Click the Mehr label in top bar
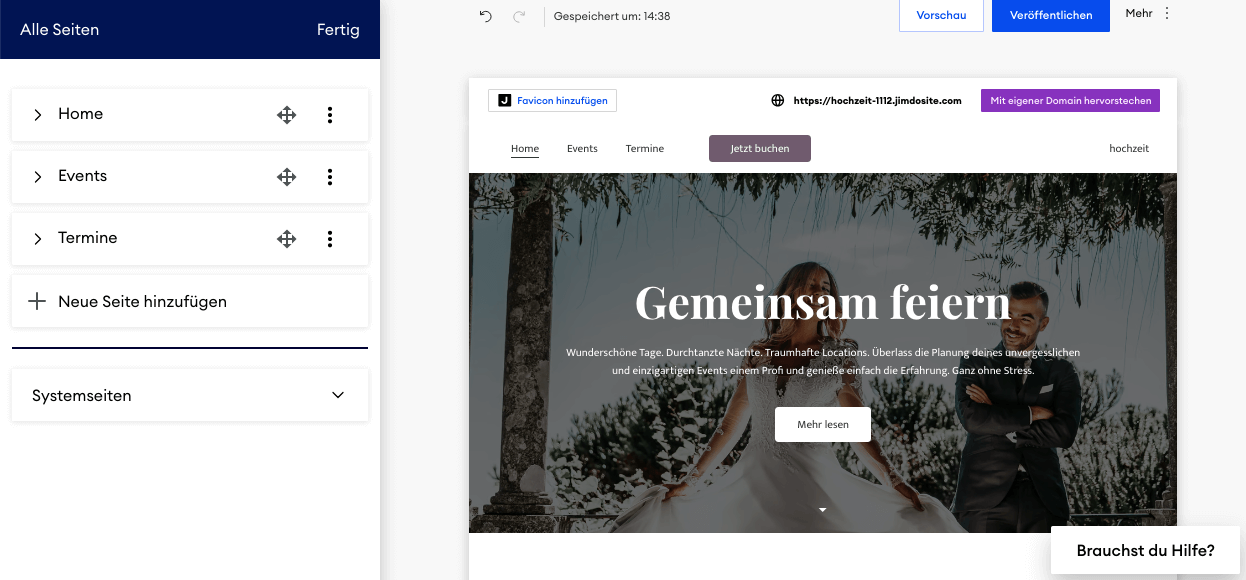The height and width of the screenshot is (580, 1246). point(1139,13)
